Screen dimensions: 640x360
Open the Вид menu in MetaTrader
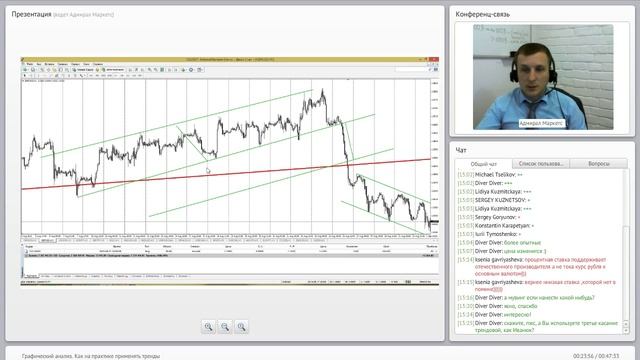(39, 64)
